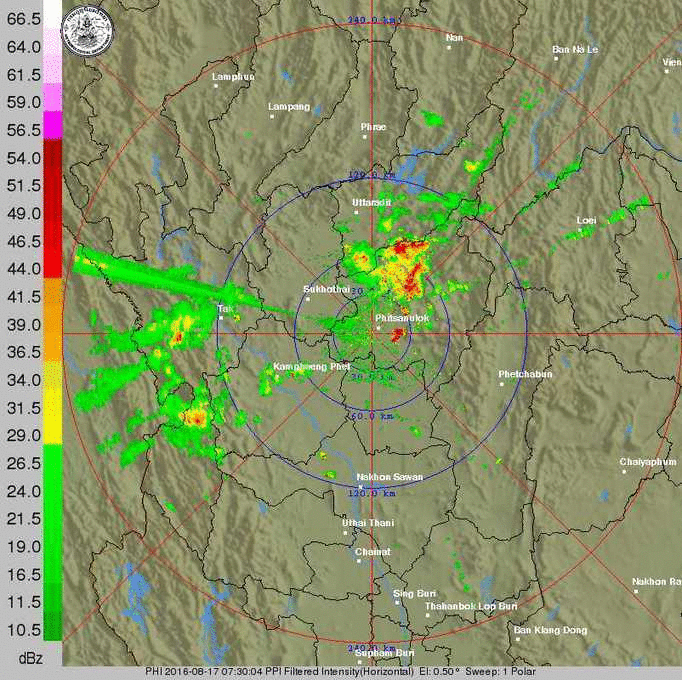Image resolution: width=682 pixels, height=680 pixels.
Task: Click the Chaiyaphum city label
Action: tap(647, 461)
